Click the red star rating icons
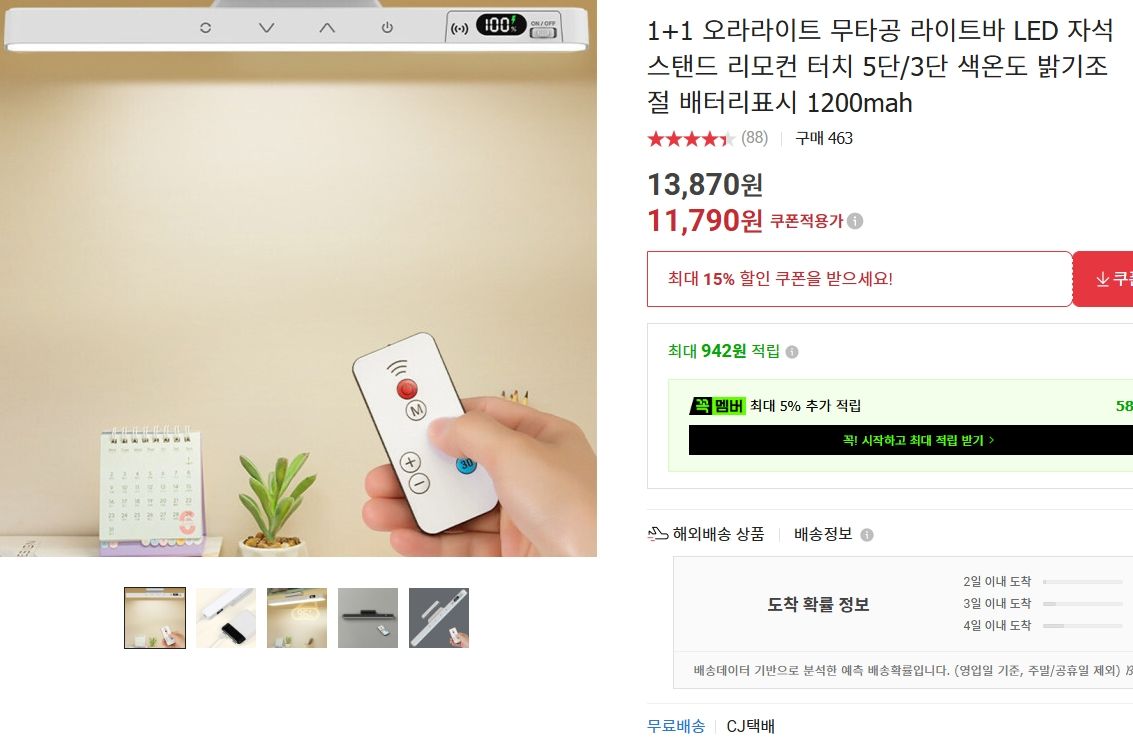The height and width of the screenshot is (748, 1133). [x=691, y=138]
